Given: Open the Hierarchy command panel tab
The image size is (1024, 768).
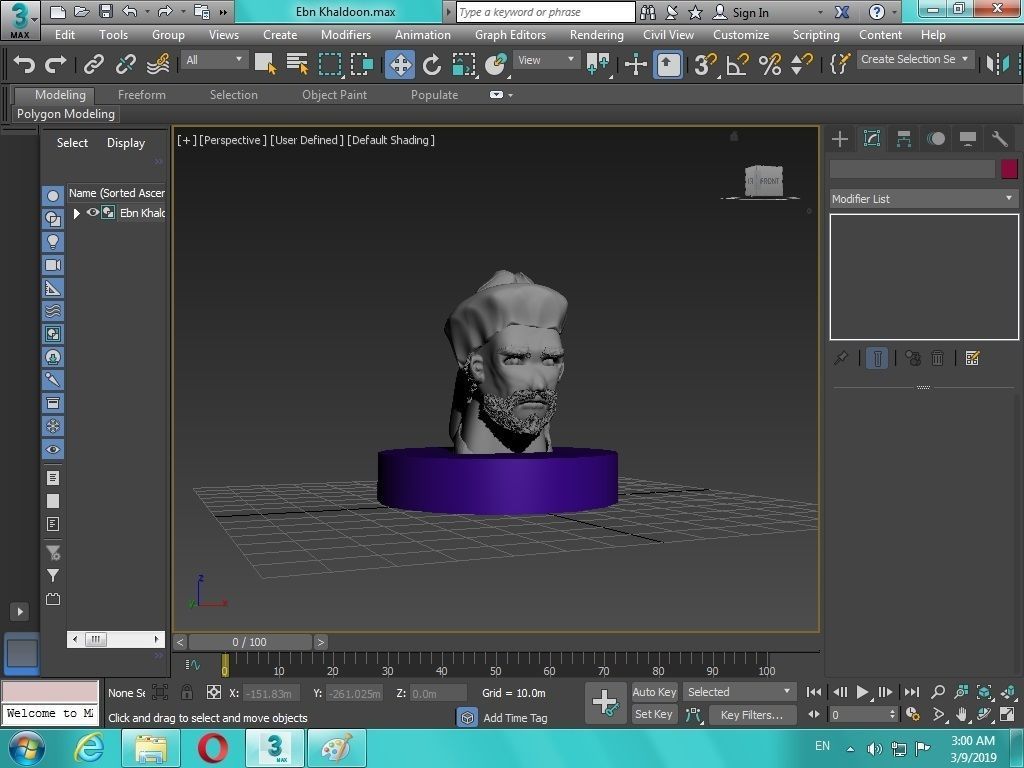Looking at the screenshot, I should pos(904,138).
